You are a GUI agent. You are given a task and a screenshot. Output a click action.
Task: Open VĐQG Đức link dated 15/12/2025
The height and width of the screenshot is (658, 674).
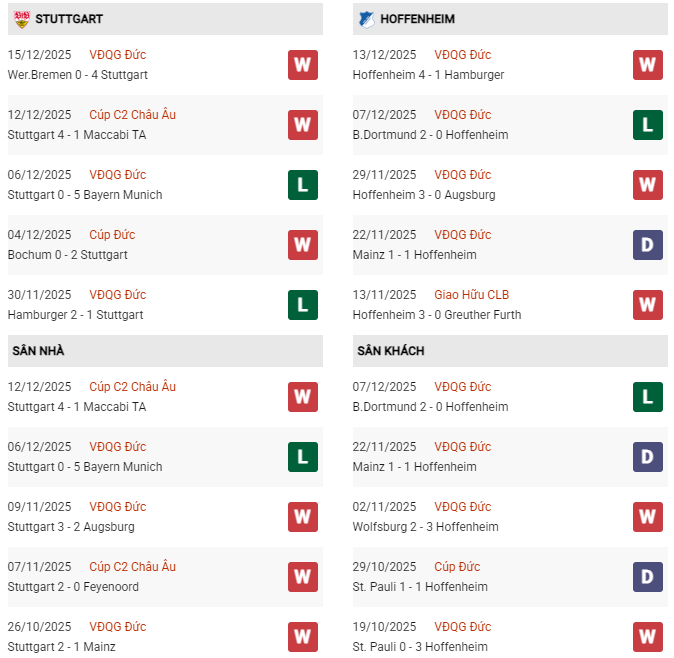[x=117, y=55]
